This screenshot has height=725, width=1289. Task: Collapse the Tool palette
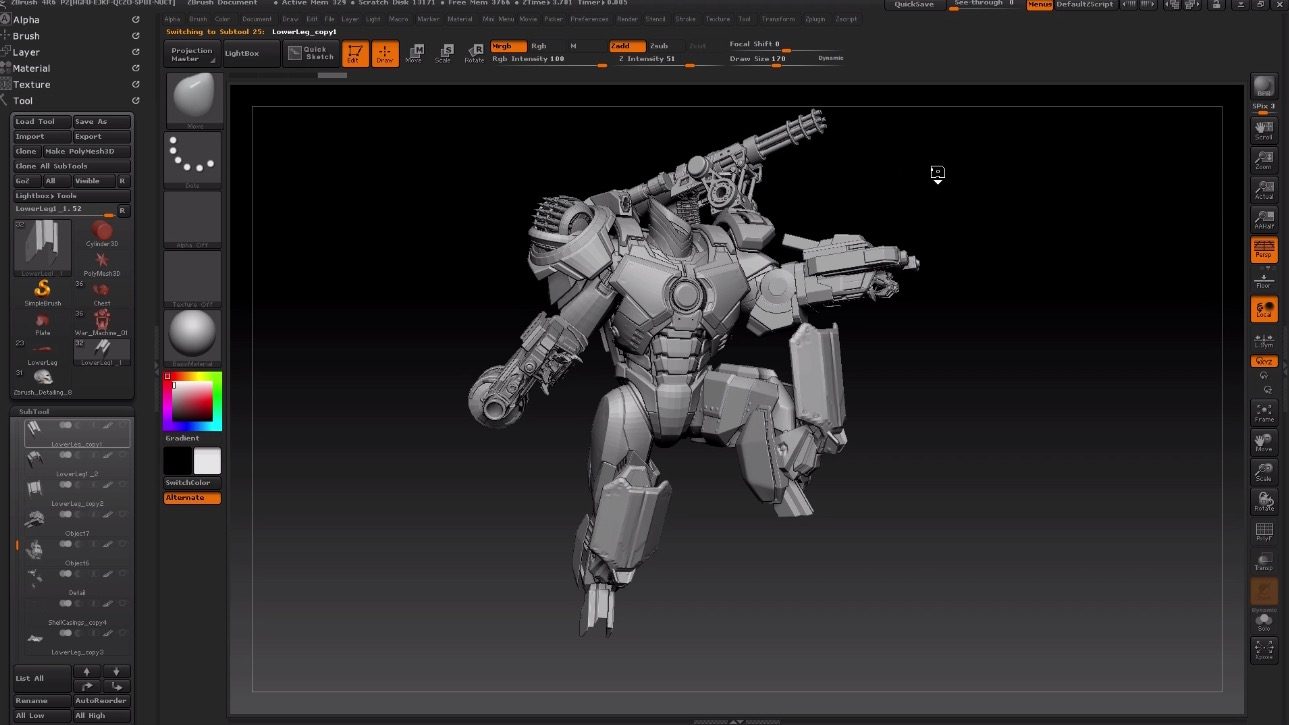[x=23, y=100]
